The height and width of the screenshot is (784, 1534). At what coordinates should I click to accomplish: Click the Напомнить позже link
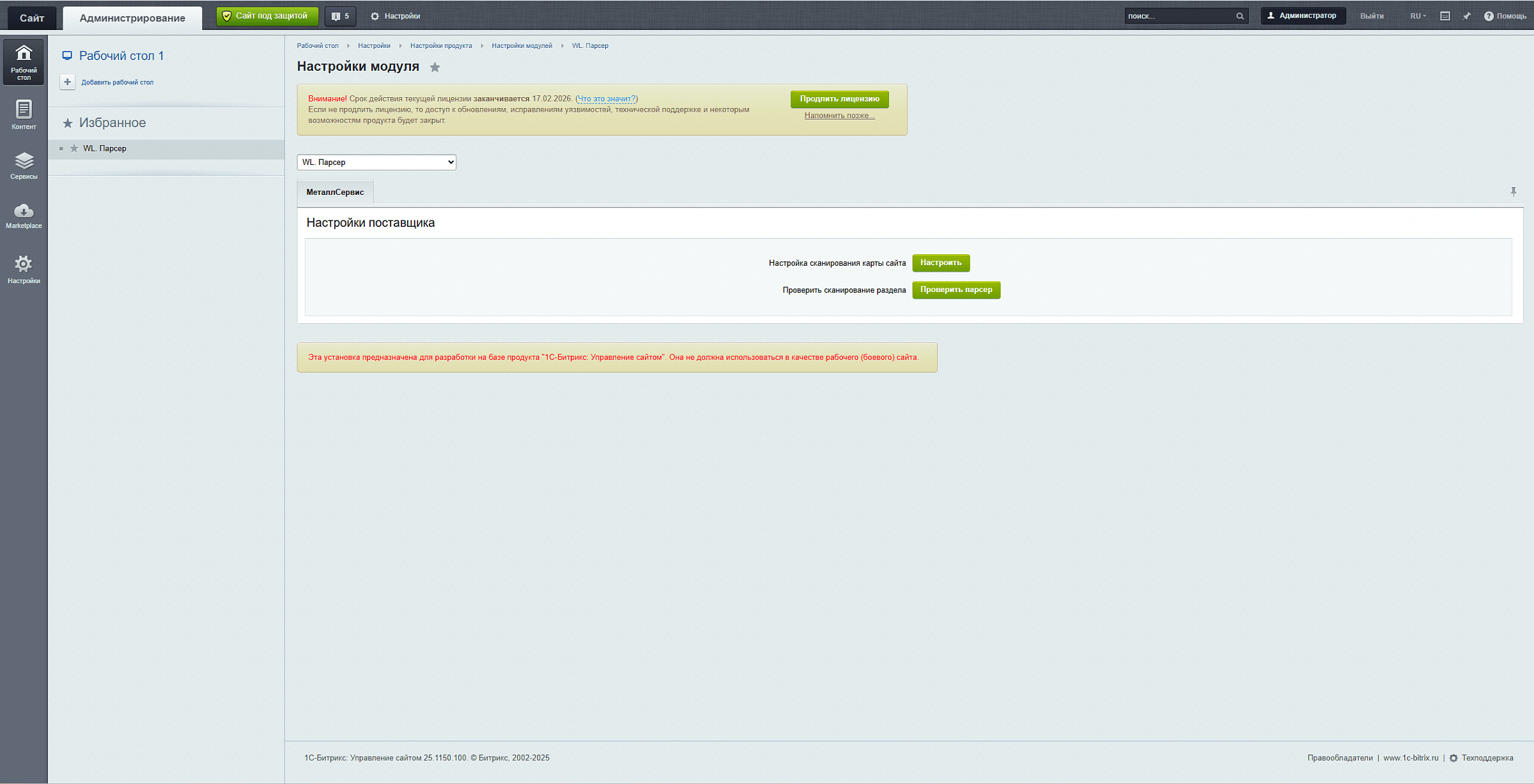[x=839, y=116]
